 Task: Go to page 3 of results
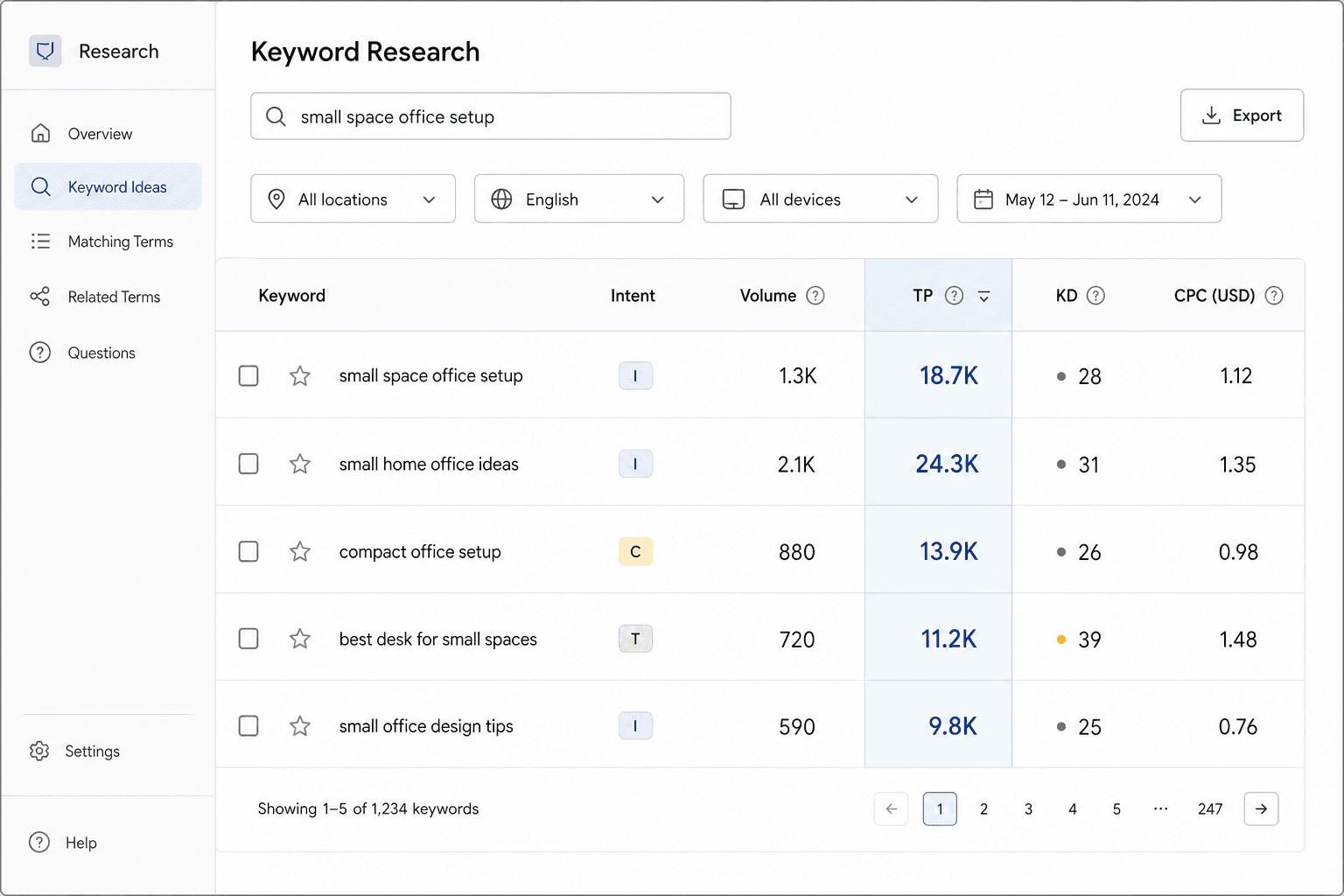click(x=1028, y=809)
